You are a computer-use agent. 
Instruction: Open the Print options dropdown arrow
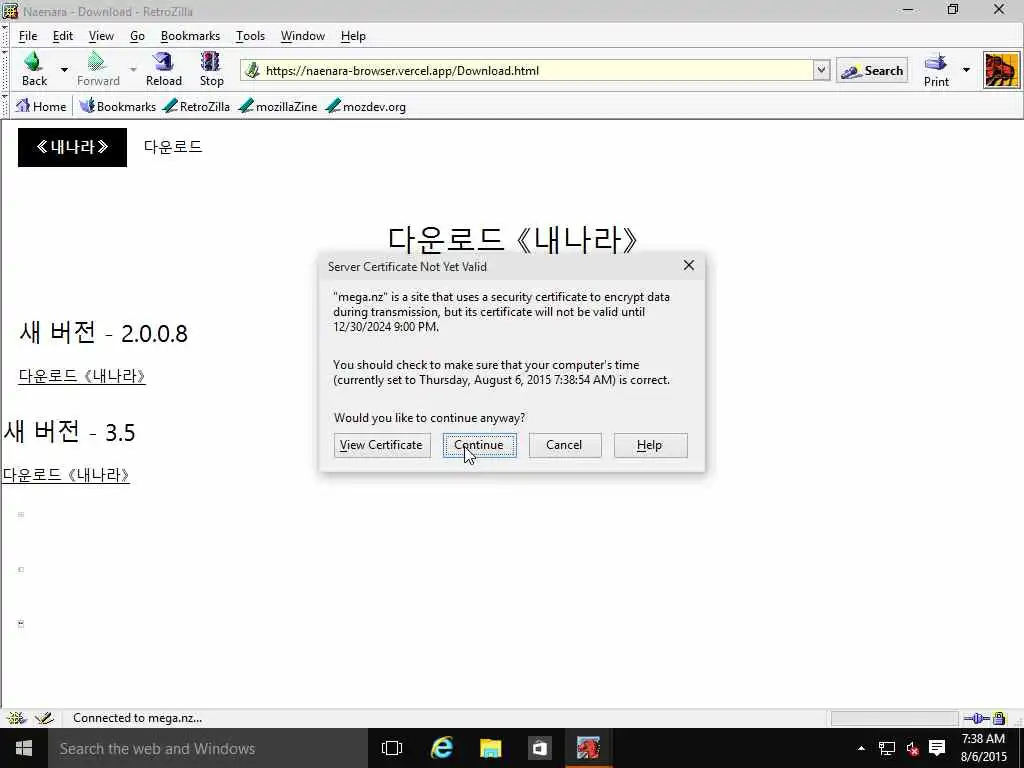click(966, 70)
